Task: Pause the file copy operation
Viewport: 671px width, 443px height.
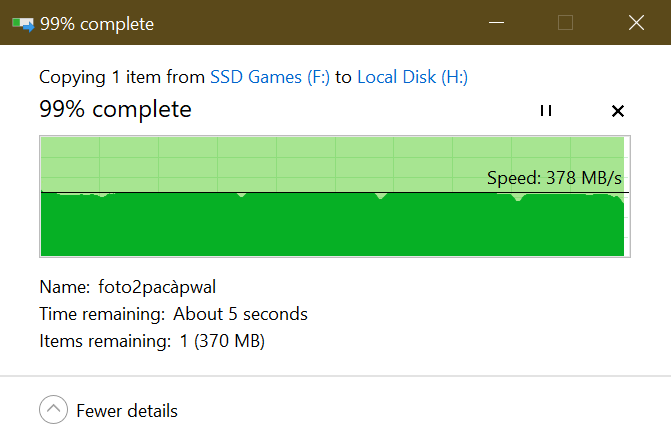Action: [545, 111]
